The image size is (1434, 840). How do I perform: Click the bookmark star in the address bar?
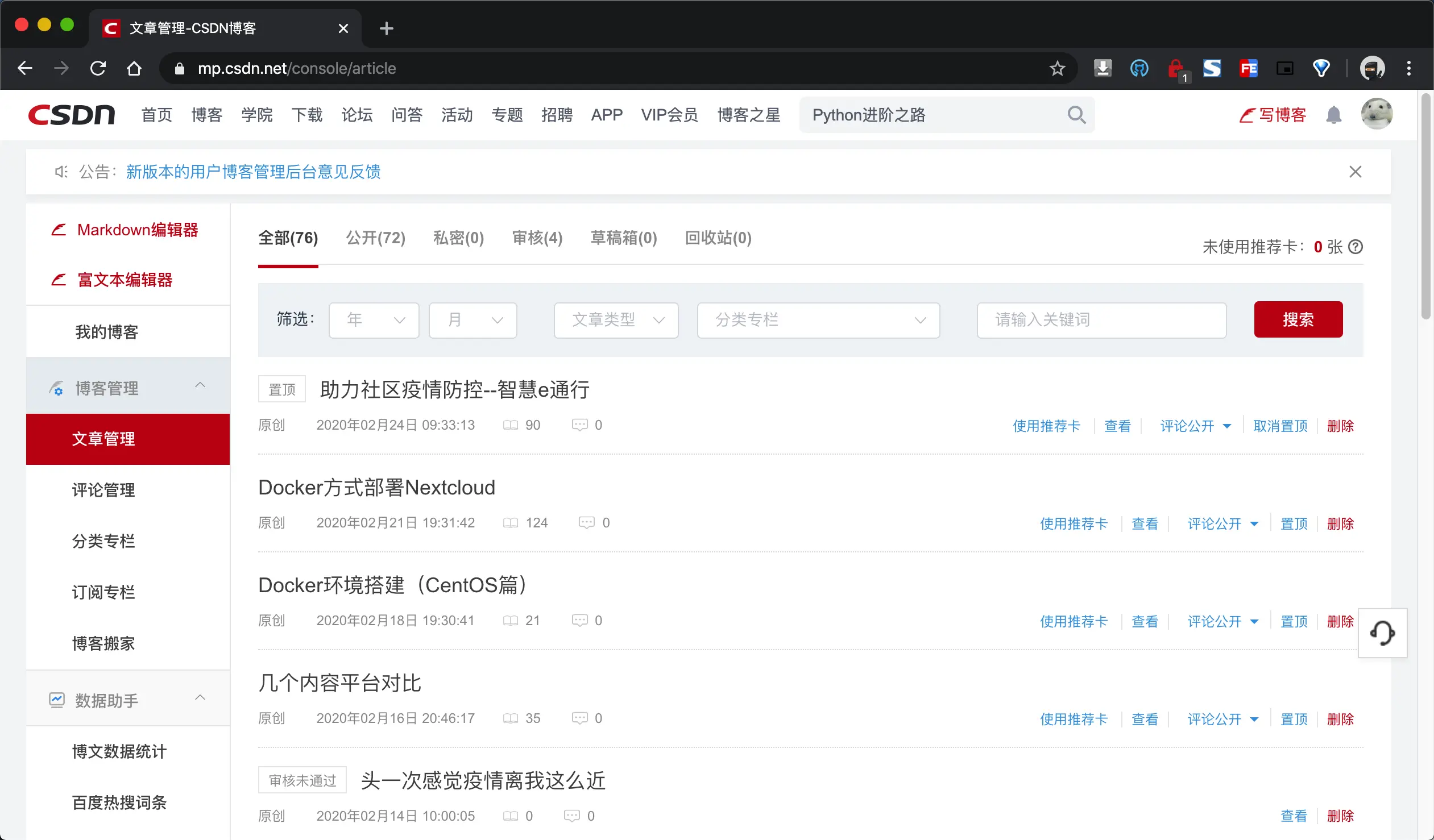pyautogui.click(x=1056, y=68)
